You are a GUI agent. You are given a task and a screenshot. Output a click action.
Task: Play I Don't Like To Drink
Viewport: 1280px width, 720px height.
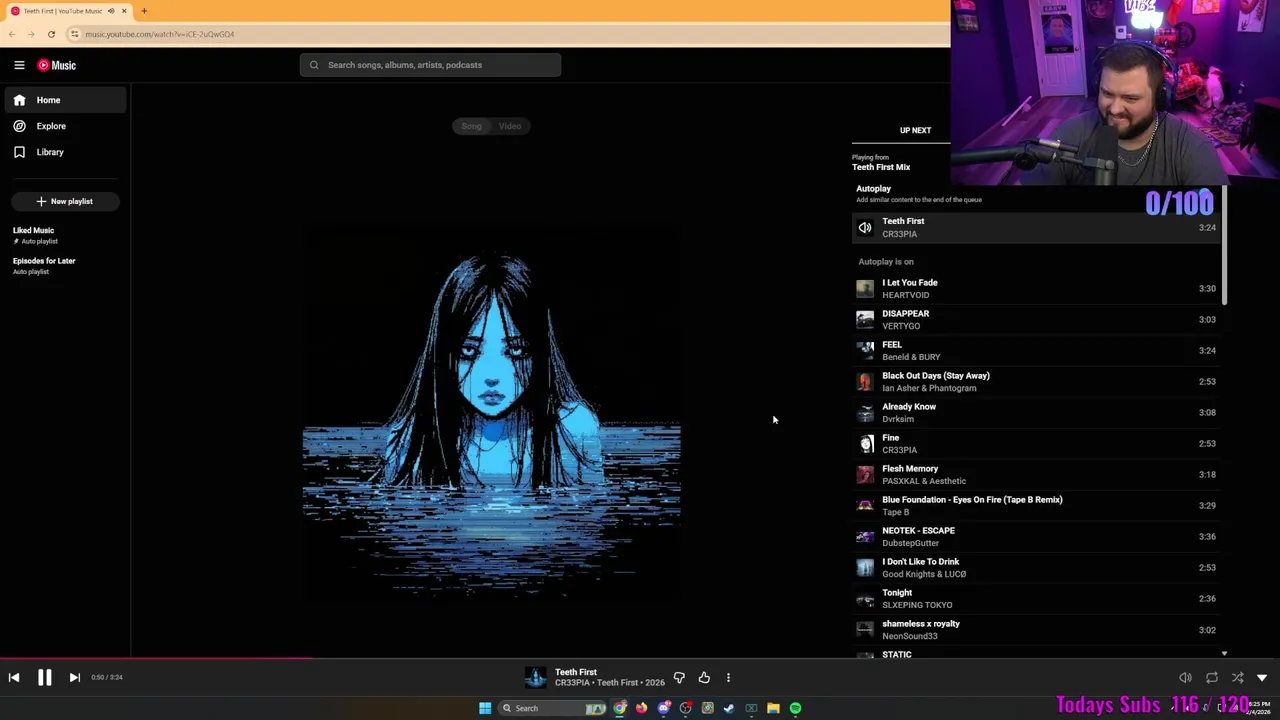point(1036,567)
